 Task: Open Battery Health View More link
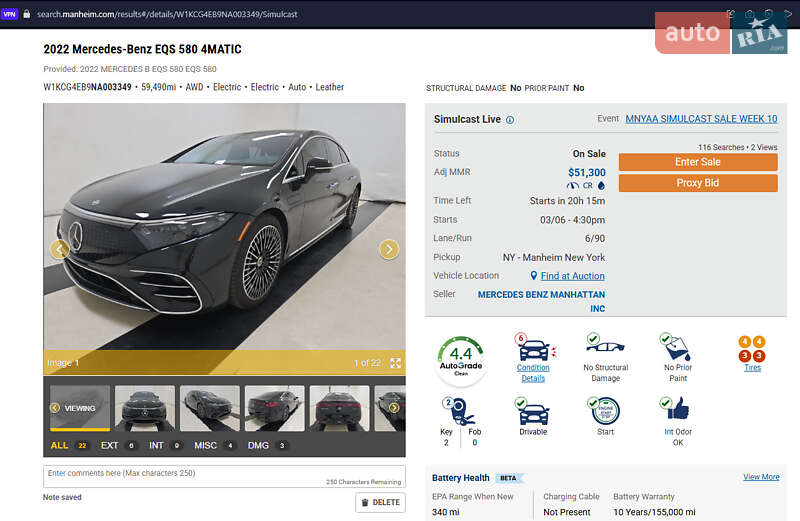761,477
